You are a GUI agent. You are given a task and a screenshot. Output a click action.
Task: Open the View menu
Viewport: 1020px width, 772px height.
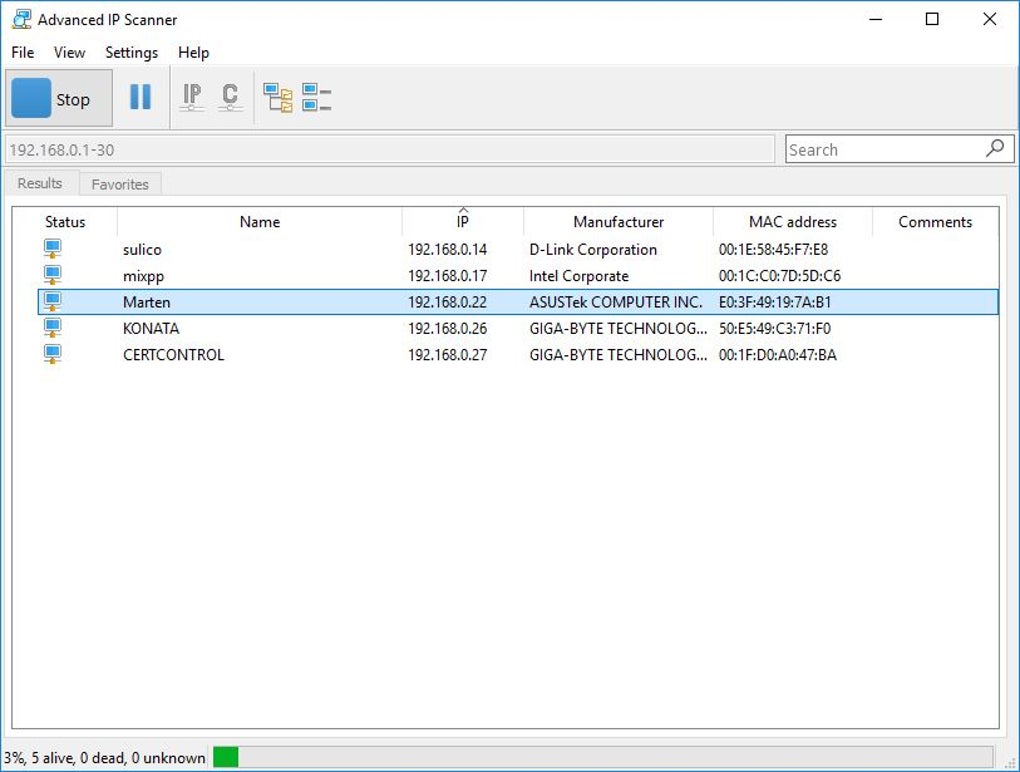[70, 53]
